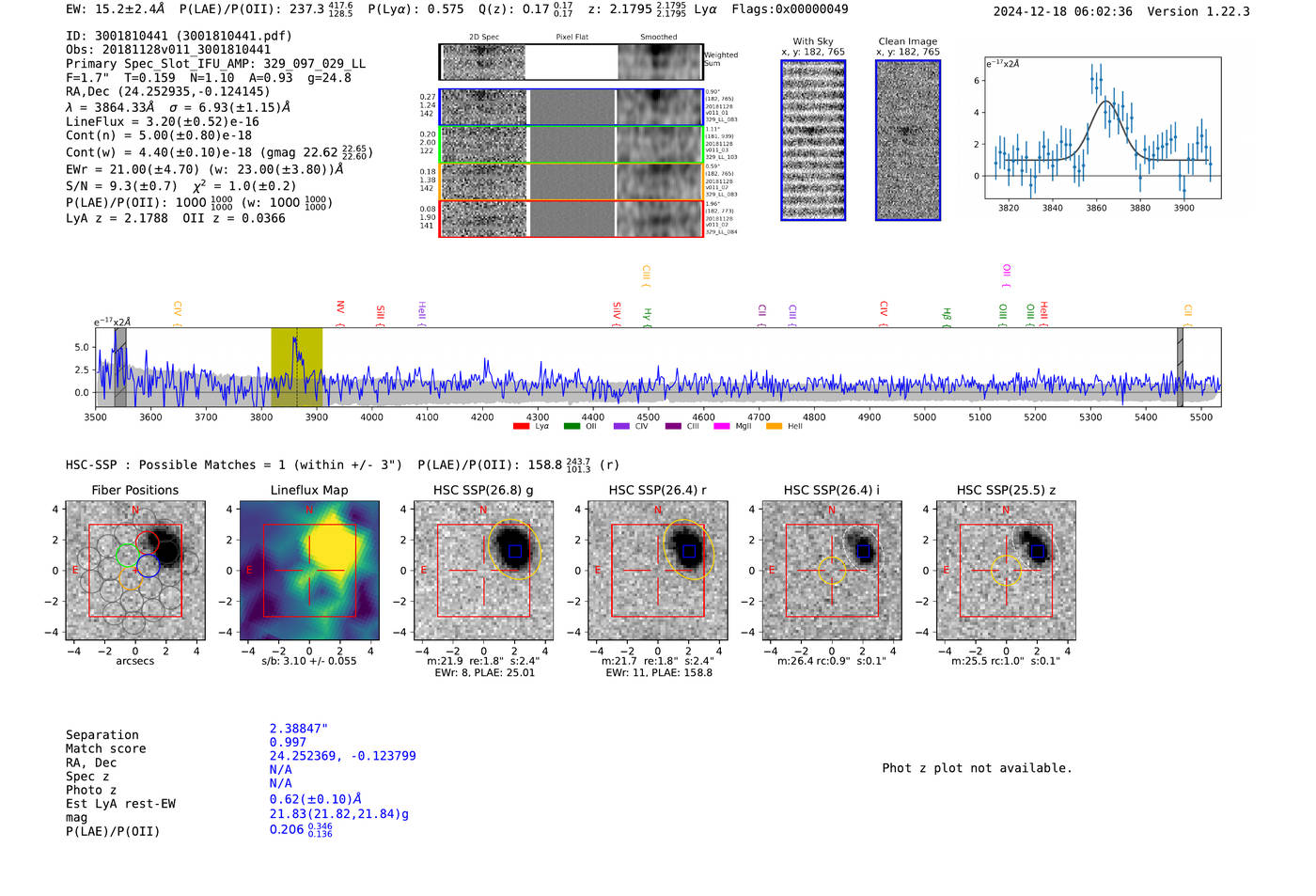1316x896 pixels.
Task: Click the EW: 15.2±2.4Å header value
Action: [x=115, y=9]
